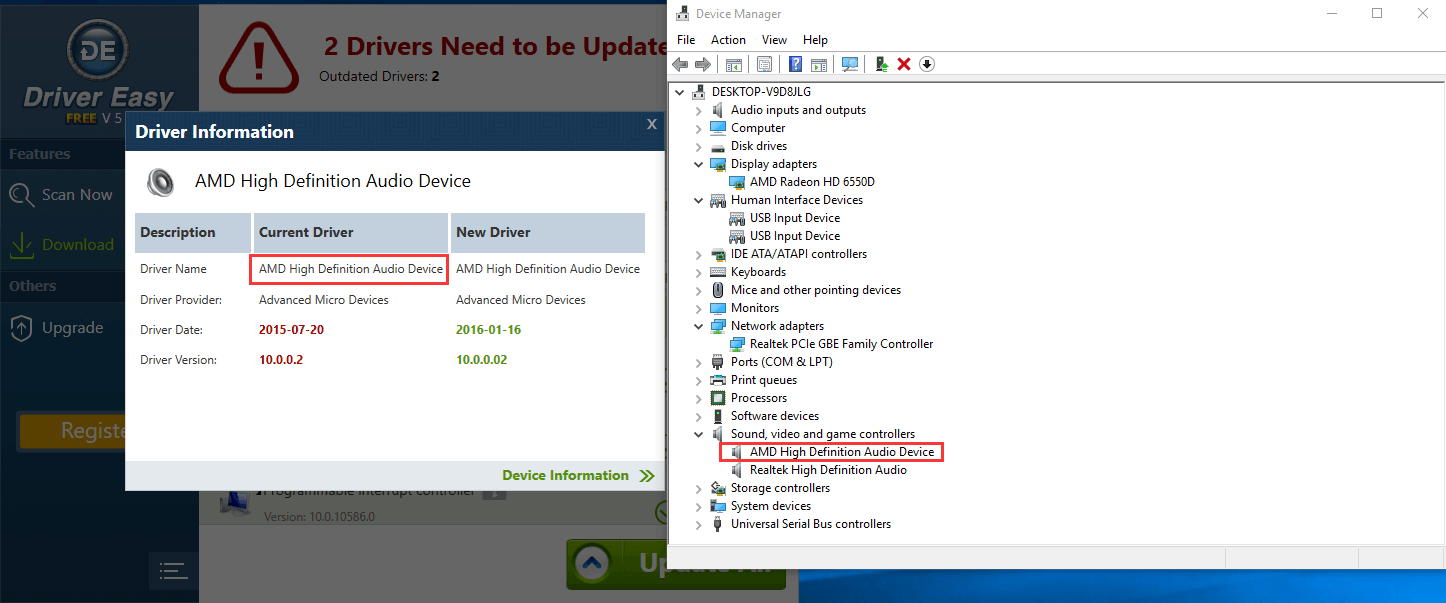Screen dimensions: 1446x603
Task: Select Realtek High Definition Audio device
Action: point(828,470)
